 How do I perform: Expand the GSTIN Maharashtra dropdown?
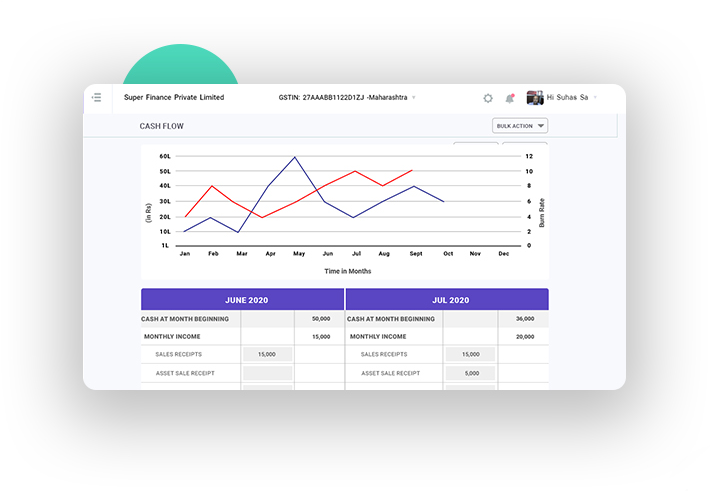click(x=413, y=98)
